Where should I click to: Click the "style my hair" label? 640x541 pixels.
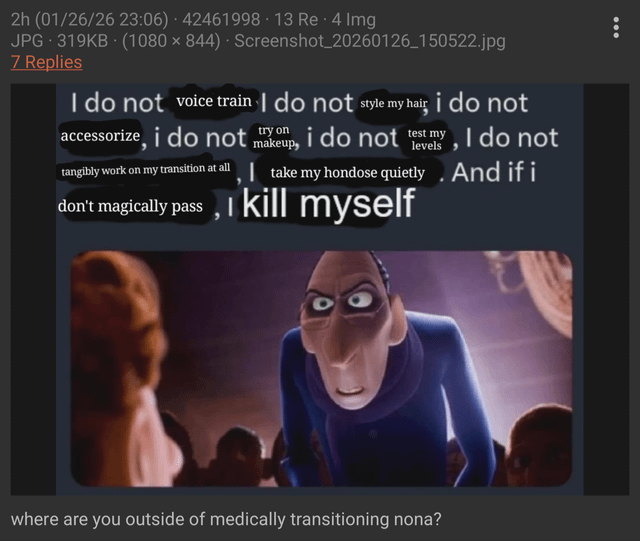tap(393, 104)
